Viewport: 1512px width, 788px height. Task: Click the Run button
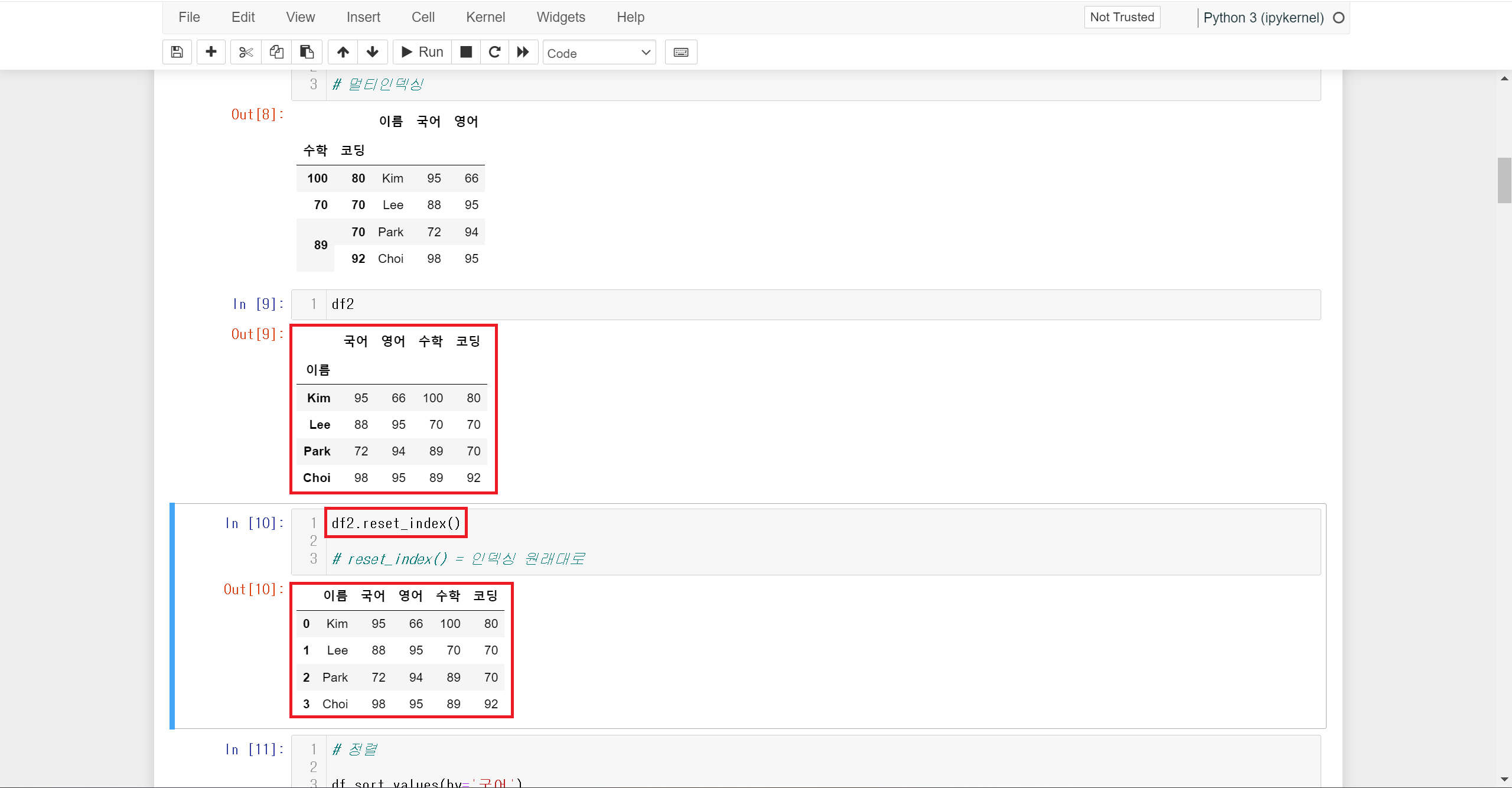[422, 52]
